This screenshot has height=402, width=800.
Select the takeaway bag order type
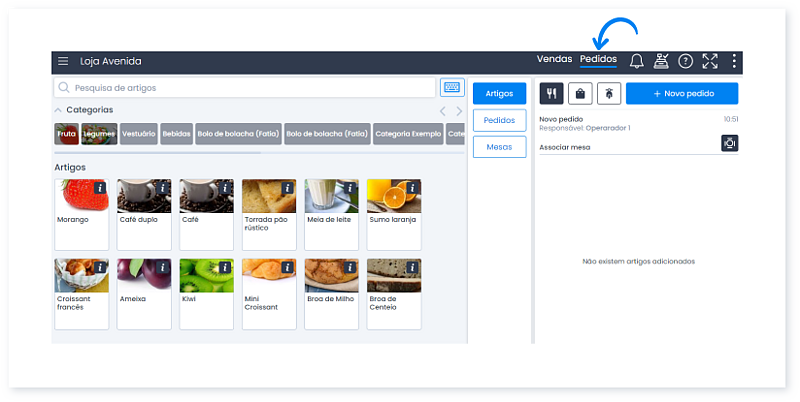pos(579,93)
